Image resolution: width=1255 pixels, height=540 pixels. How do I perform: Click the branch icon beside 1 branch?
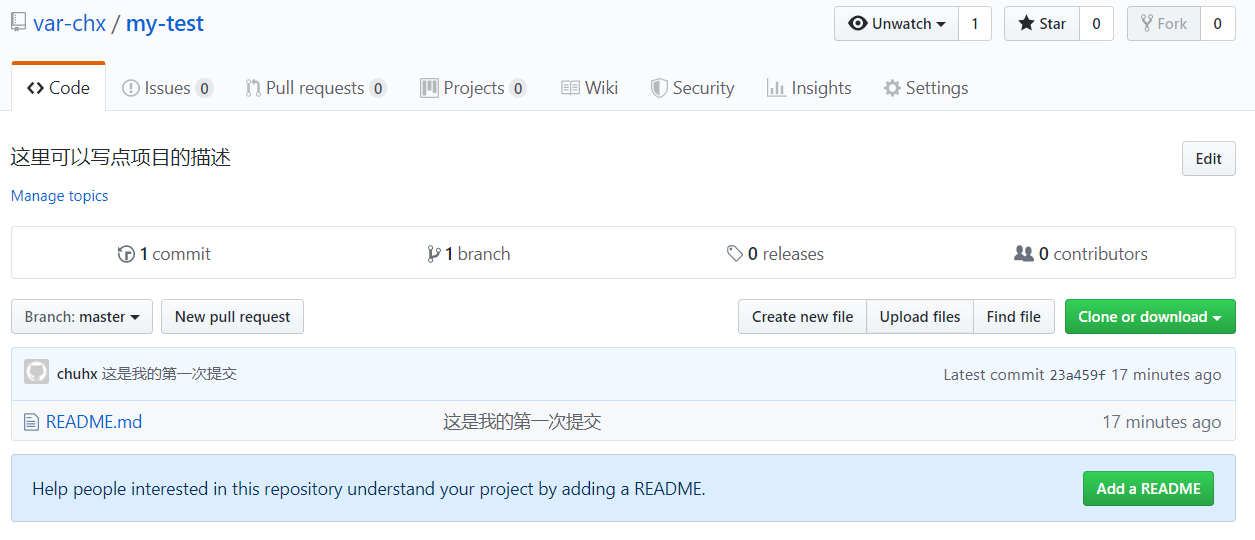(433, 254)
